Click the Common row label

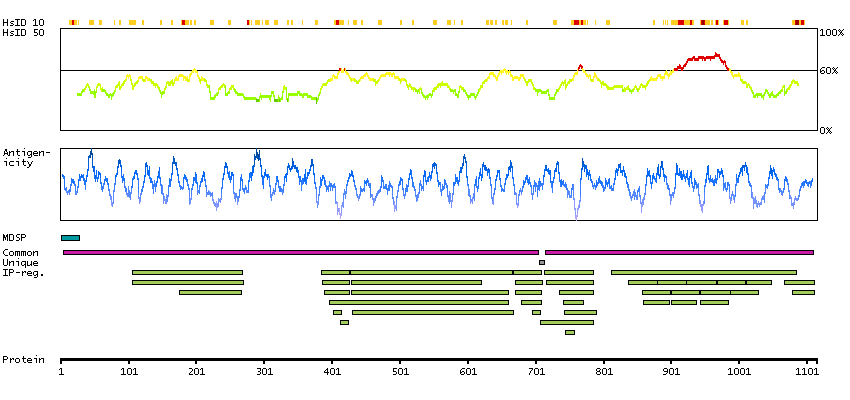point(18,252)
